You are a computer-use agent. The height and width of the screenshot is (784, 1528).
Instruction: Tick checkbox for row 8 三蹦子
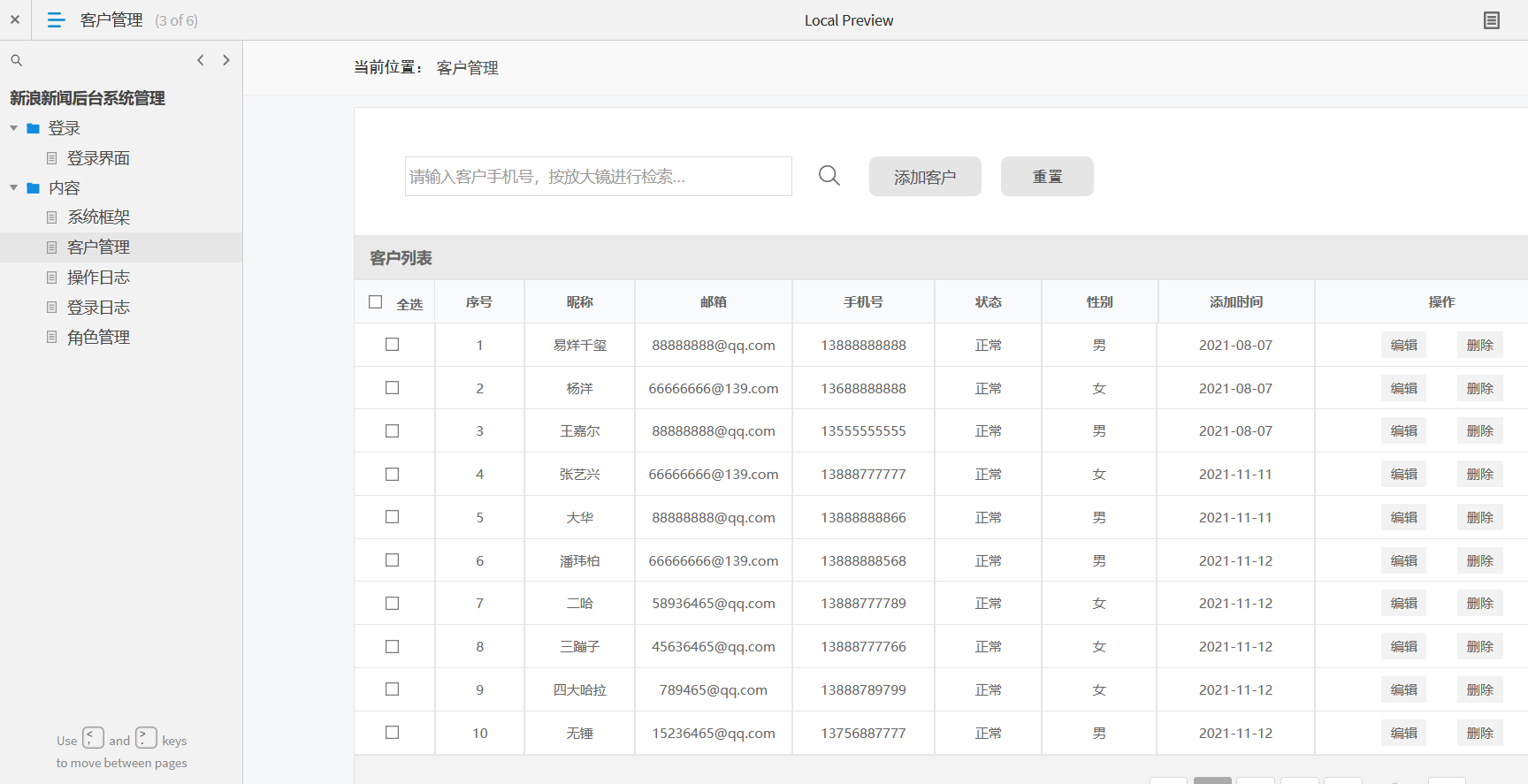coord(393,647)
